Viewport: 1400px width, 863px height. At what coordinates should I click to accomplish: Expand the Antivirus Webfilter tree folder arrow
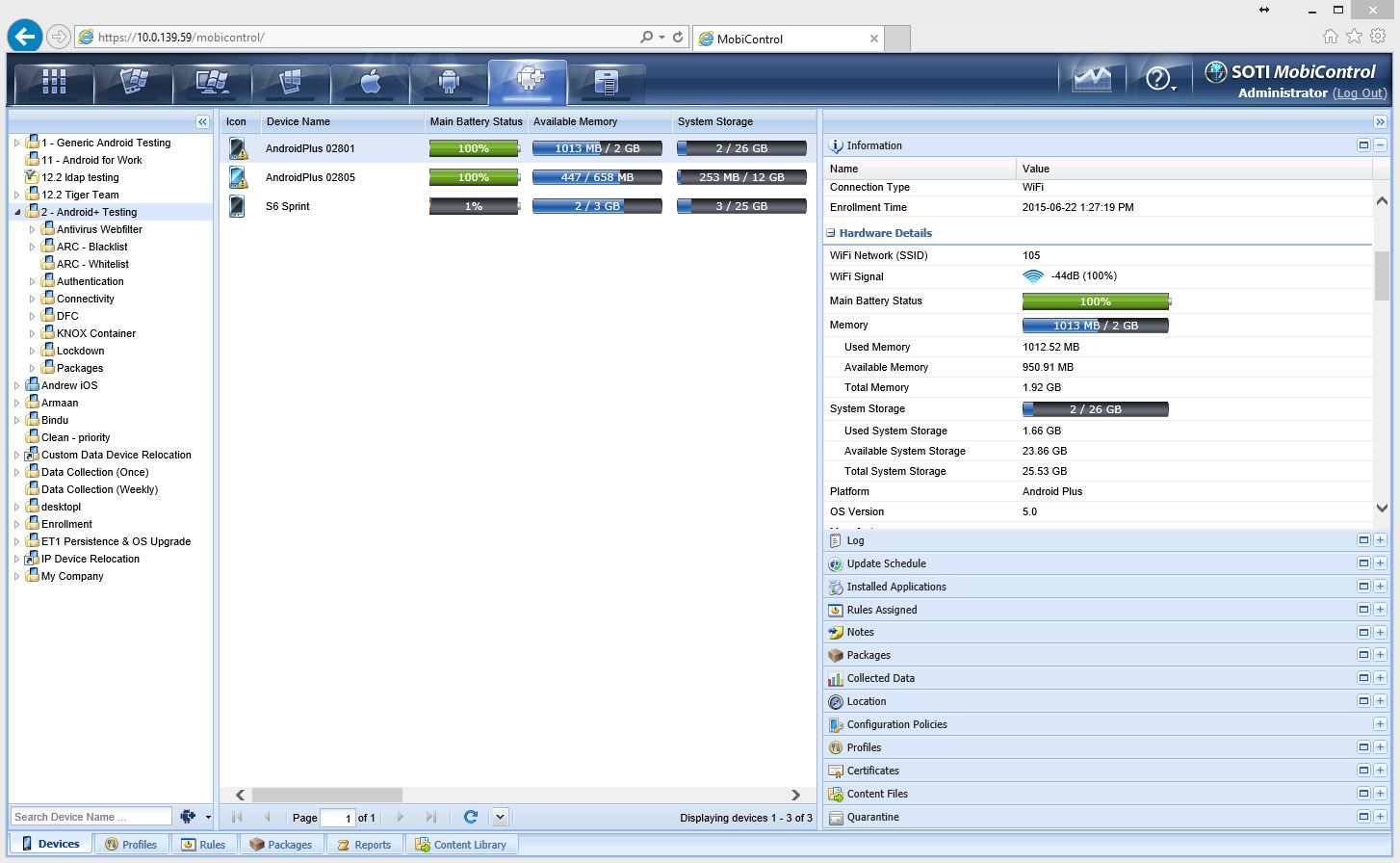(x=32, y=230)
